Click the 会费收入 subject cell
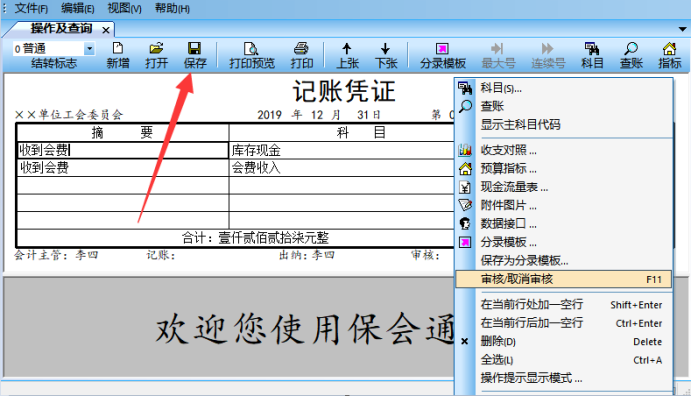The width and height of the screenshot is (692, 397). click(342, 168)
